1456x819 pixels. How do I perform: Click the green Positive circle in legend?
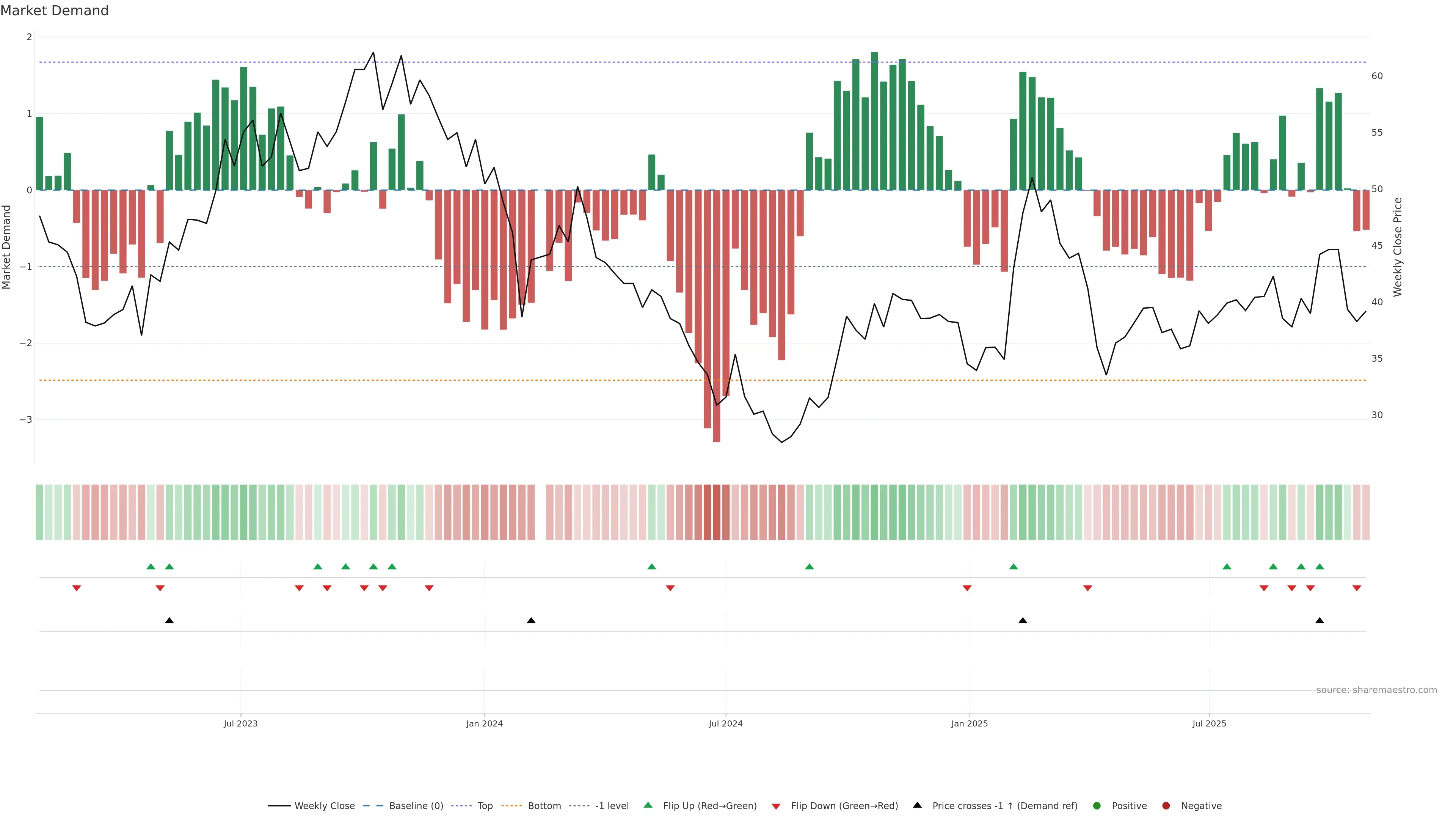(1097, 805)
